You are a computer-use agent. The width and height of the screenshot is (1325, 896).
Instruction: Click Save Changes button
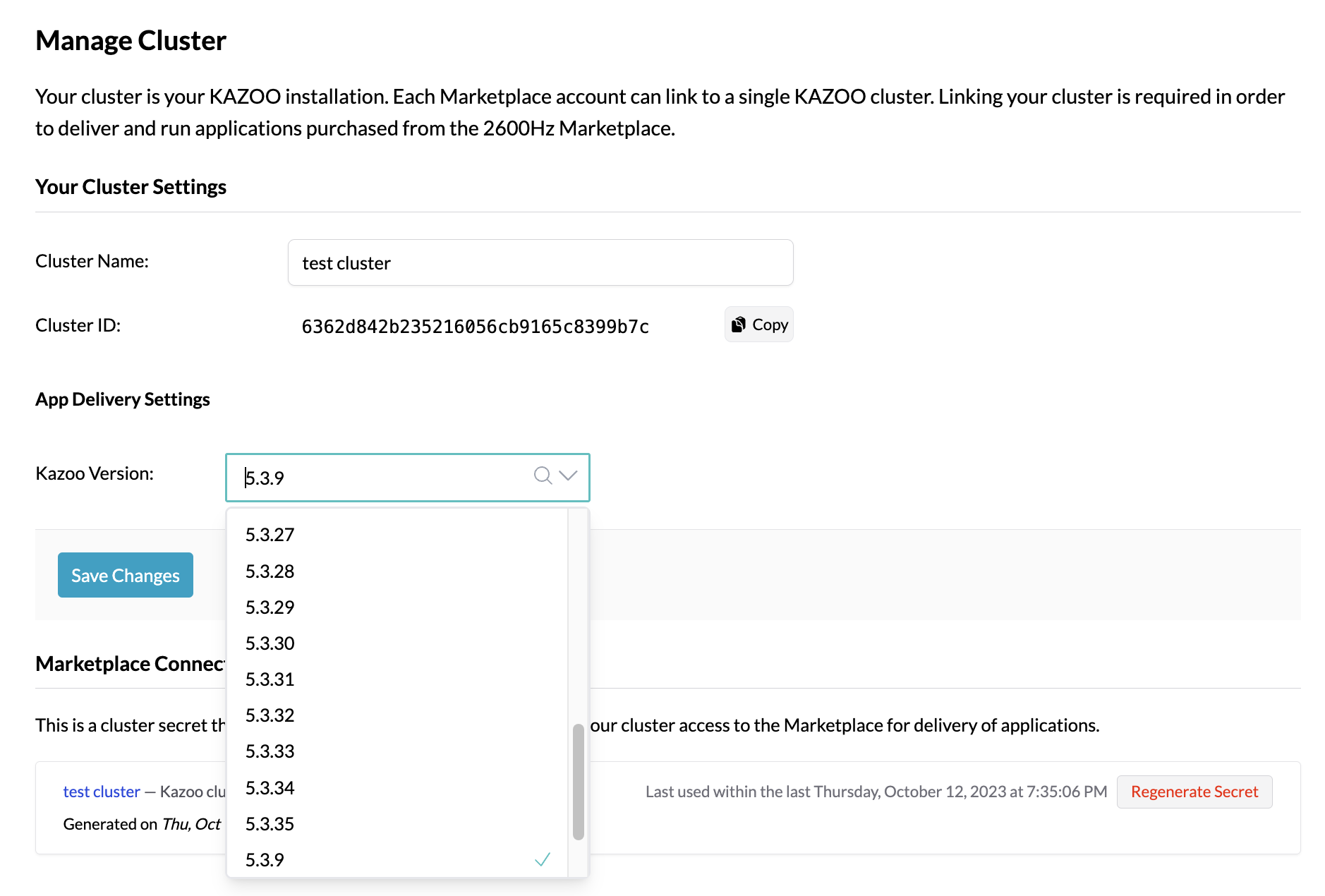click(126, 575)
